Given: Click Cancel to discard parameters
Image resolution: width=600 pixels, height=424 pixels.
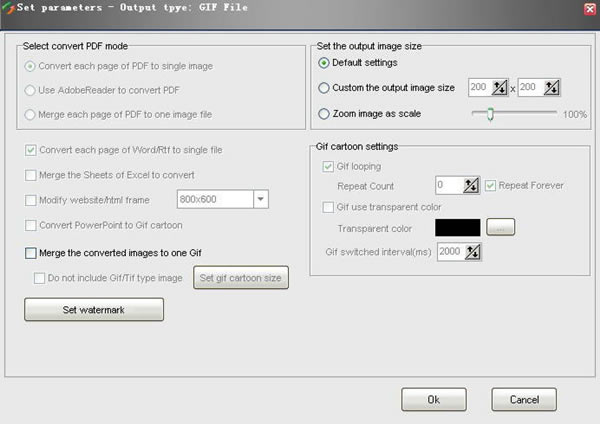Looking at the screenshot, I should tap(524, 400).
